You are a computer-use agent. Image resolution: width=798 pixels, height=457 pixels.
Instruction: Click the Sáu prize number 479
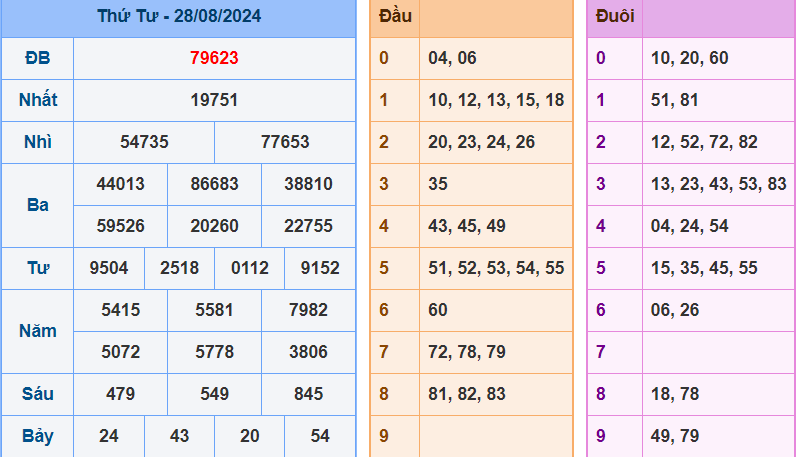tap(121, 394)
